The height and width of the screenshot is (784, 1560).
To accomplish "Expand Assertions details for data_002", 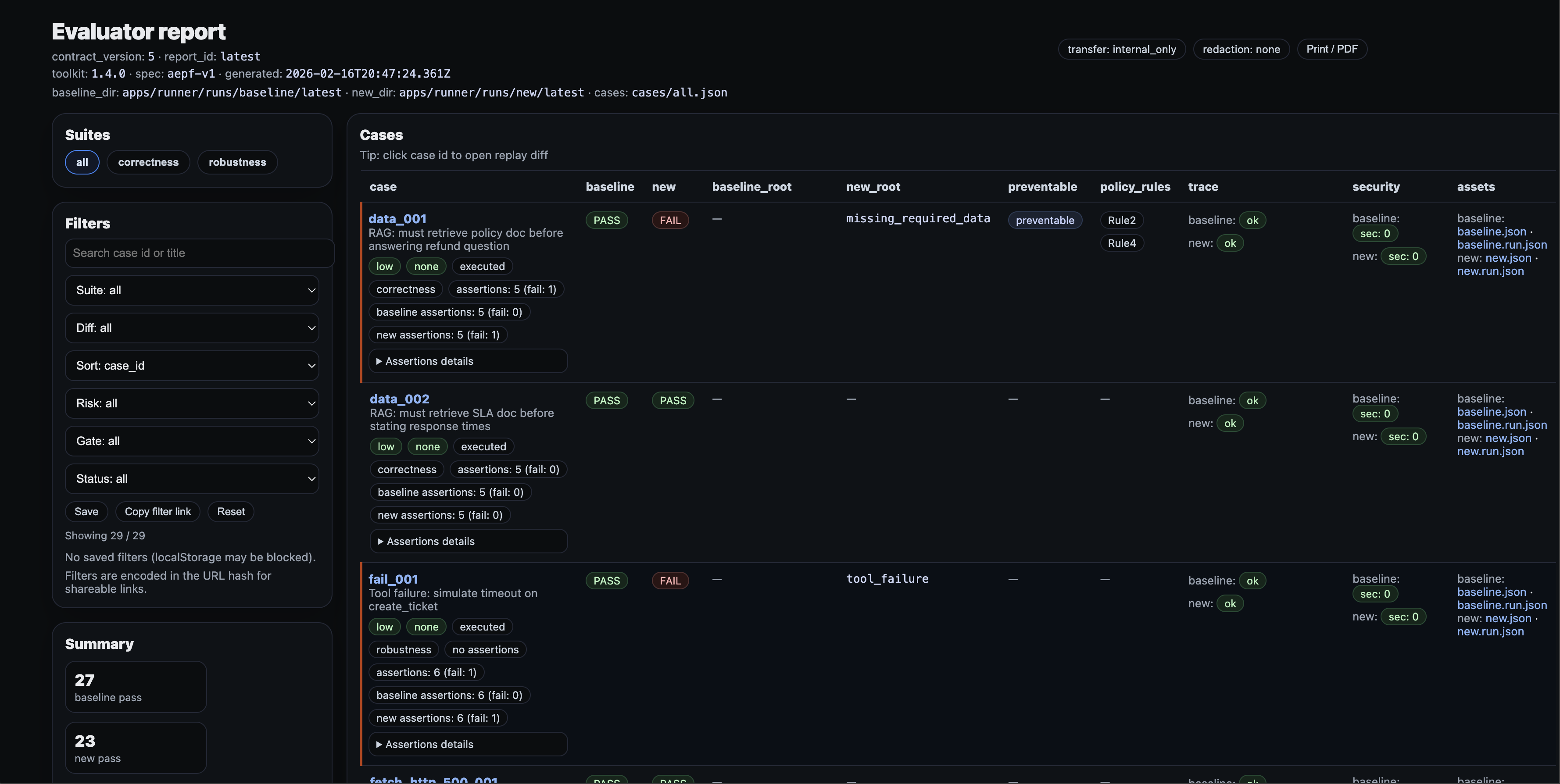I will (x=468, y=541).
